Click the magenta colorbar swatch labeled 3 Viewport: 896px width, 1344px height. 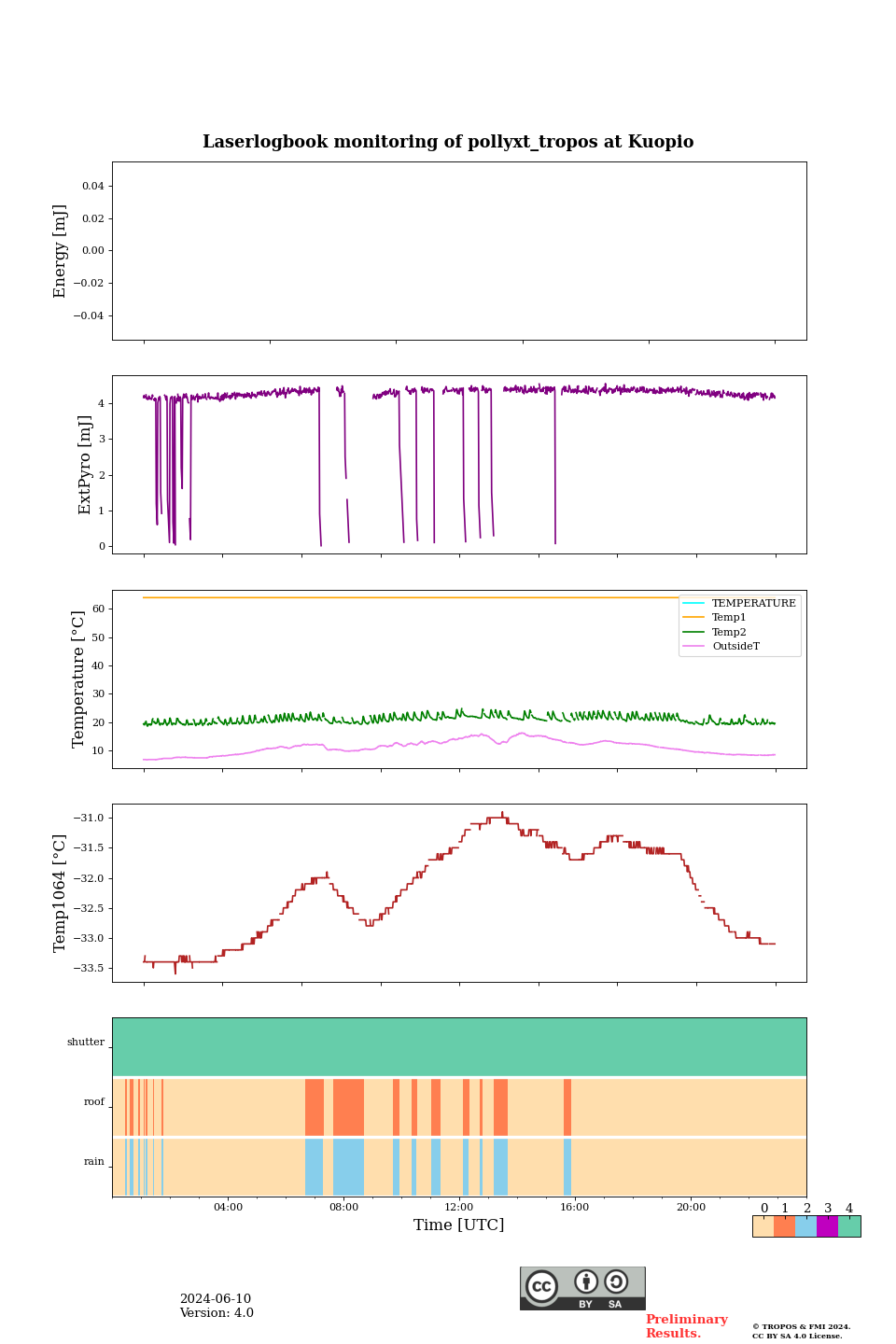pyautogui.click(x=827, y=1226)
